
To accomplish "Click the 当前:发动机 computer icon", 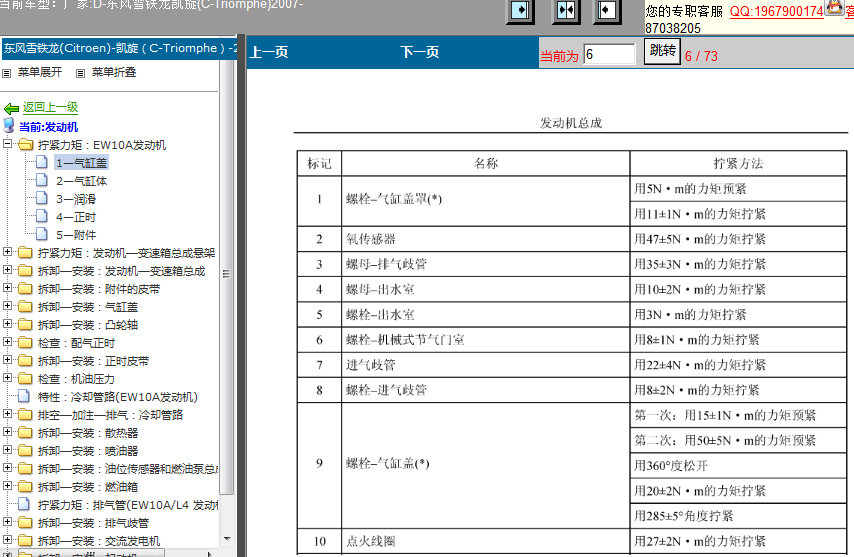I will tap(9, 126).
